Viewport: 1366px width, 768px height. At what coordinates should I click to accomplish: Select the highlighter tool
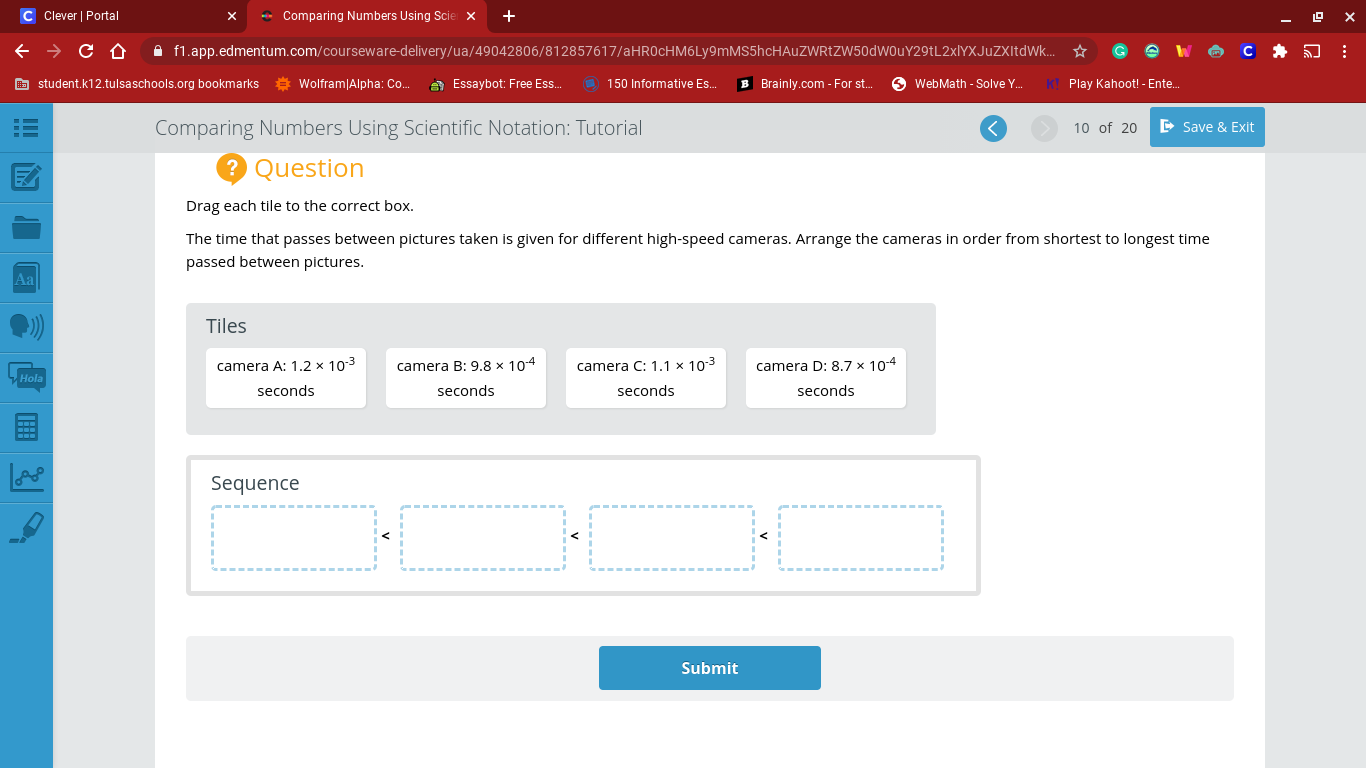26,527
